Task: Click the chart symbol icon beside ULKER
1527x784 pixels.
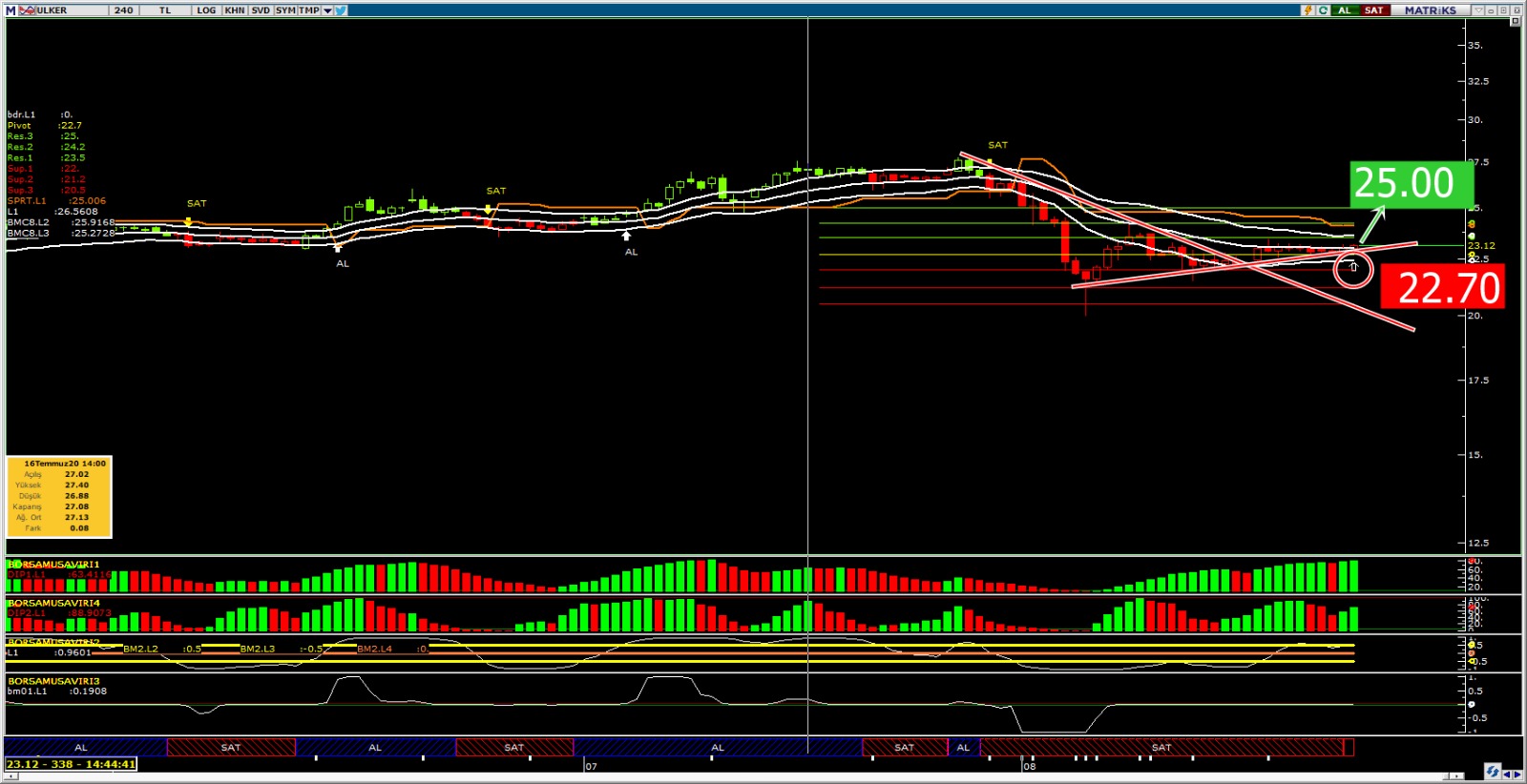Action: point(27,10)
